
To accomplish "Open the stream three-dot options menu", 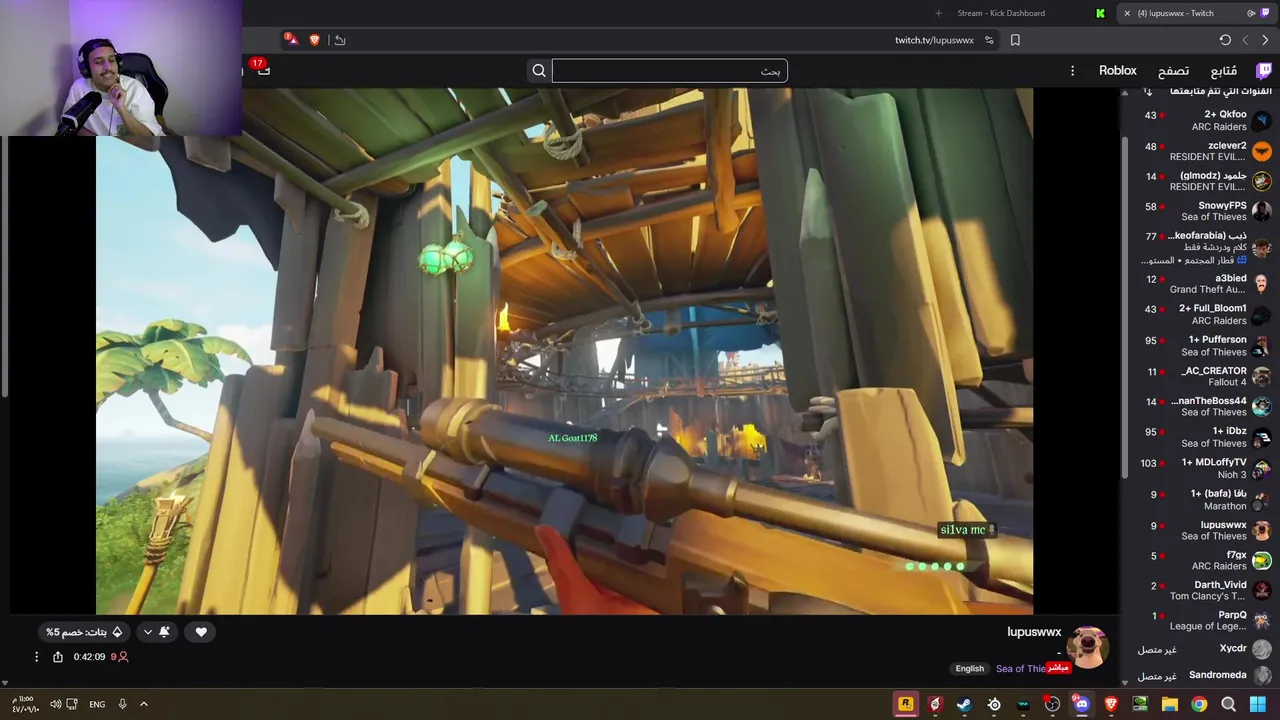I will pyautogui.click(x=36, y=657).
